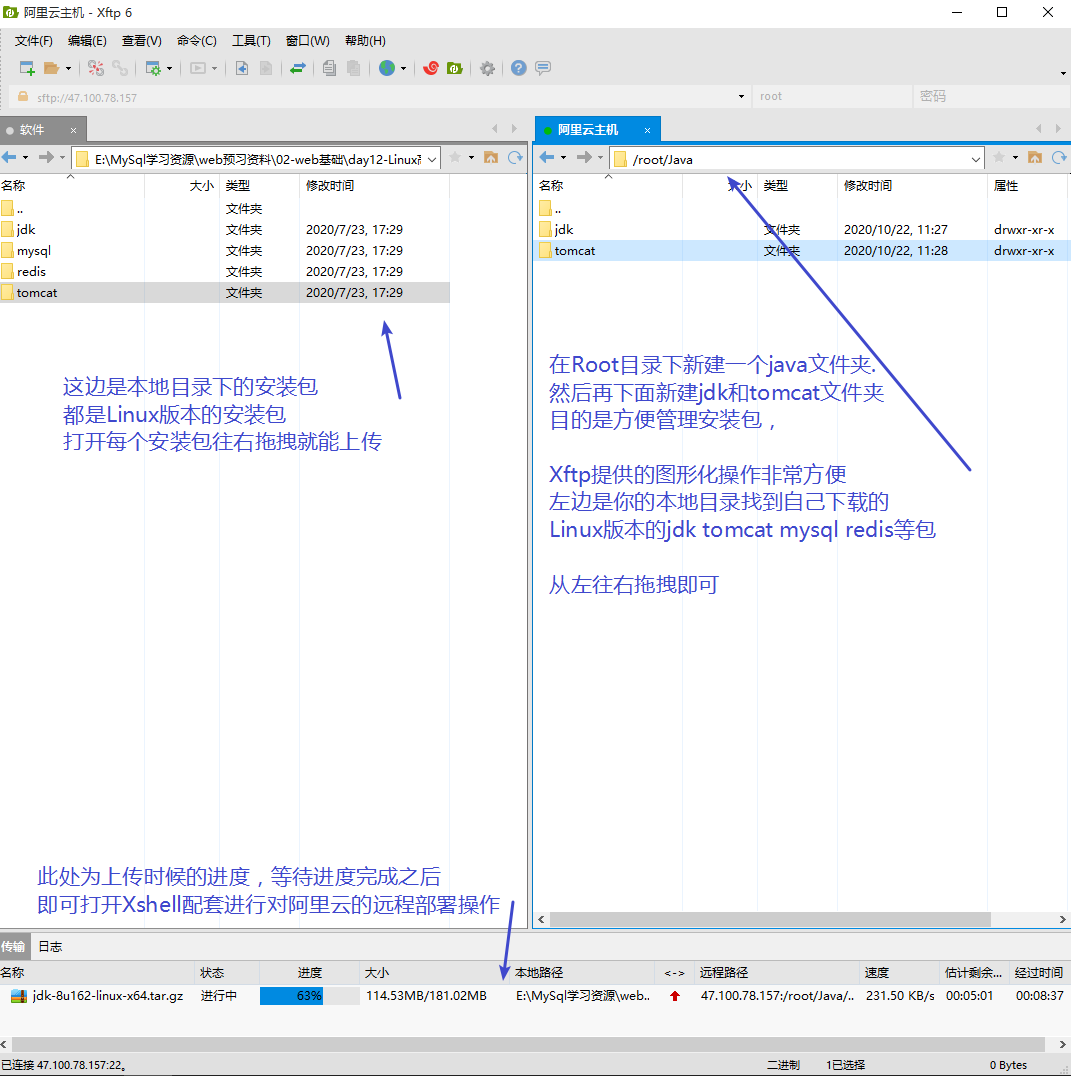Click the remote pane home folder icon

point(1035,158)
